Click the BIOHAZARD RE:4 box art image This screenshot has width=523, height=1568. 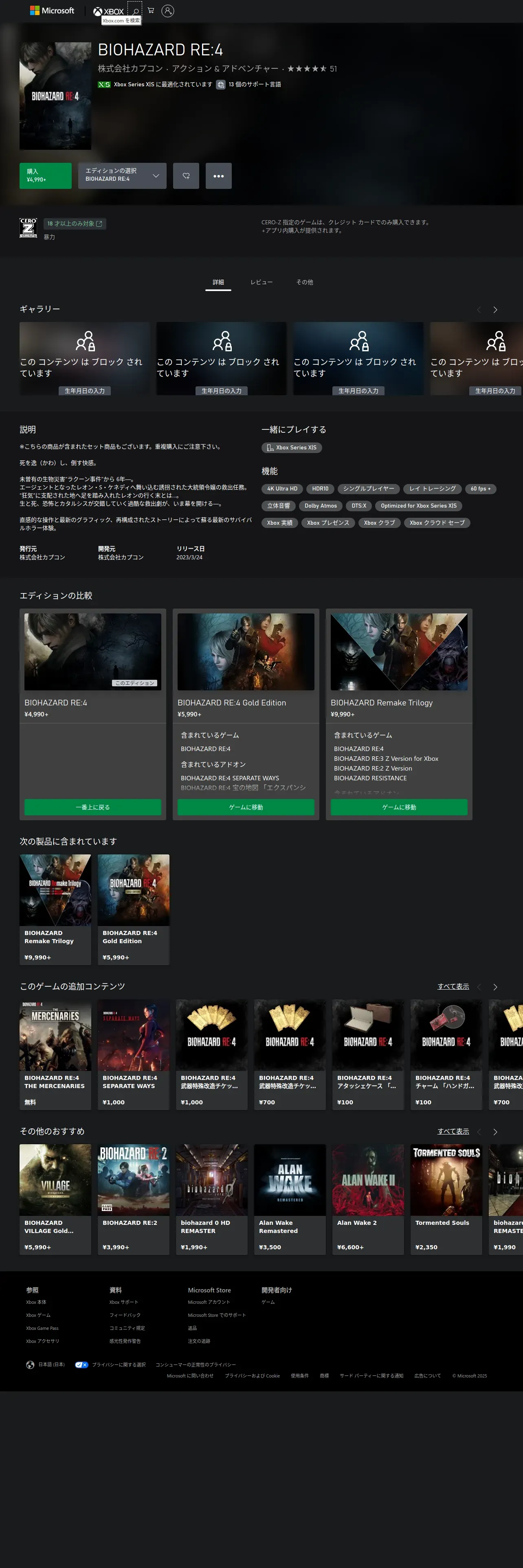point(55,96)
